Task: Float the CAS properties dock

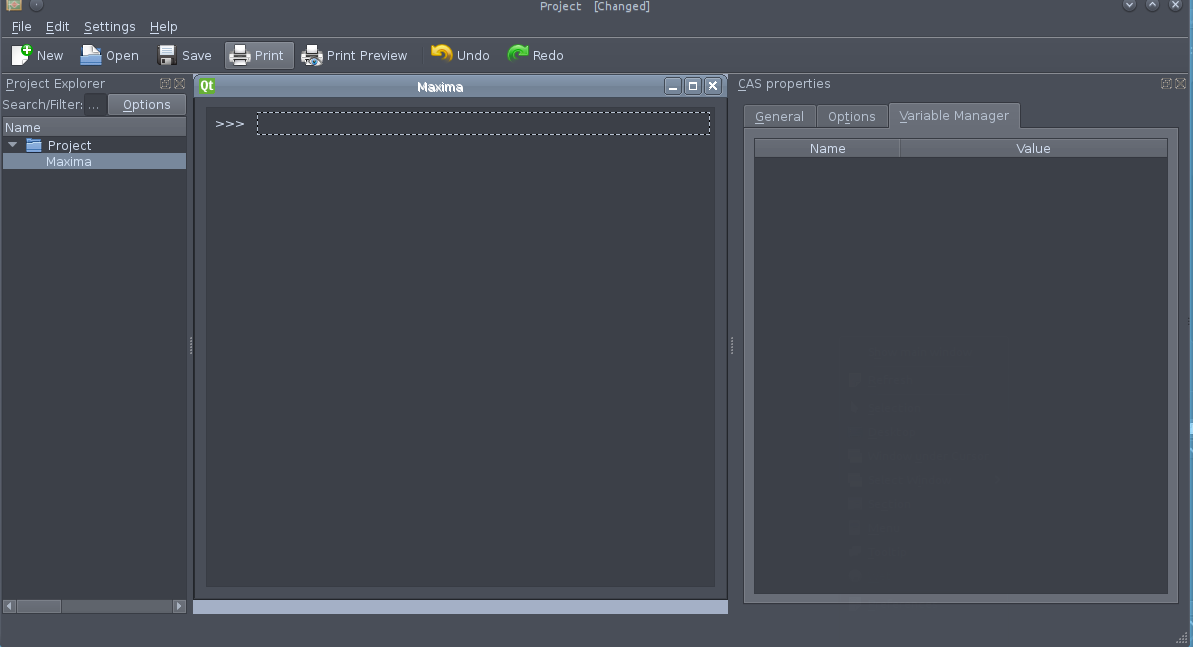Action: click(x=1166, y=84)
